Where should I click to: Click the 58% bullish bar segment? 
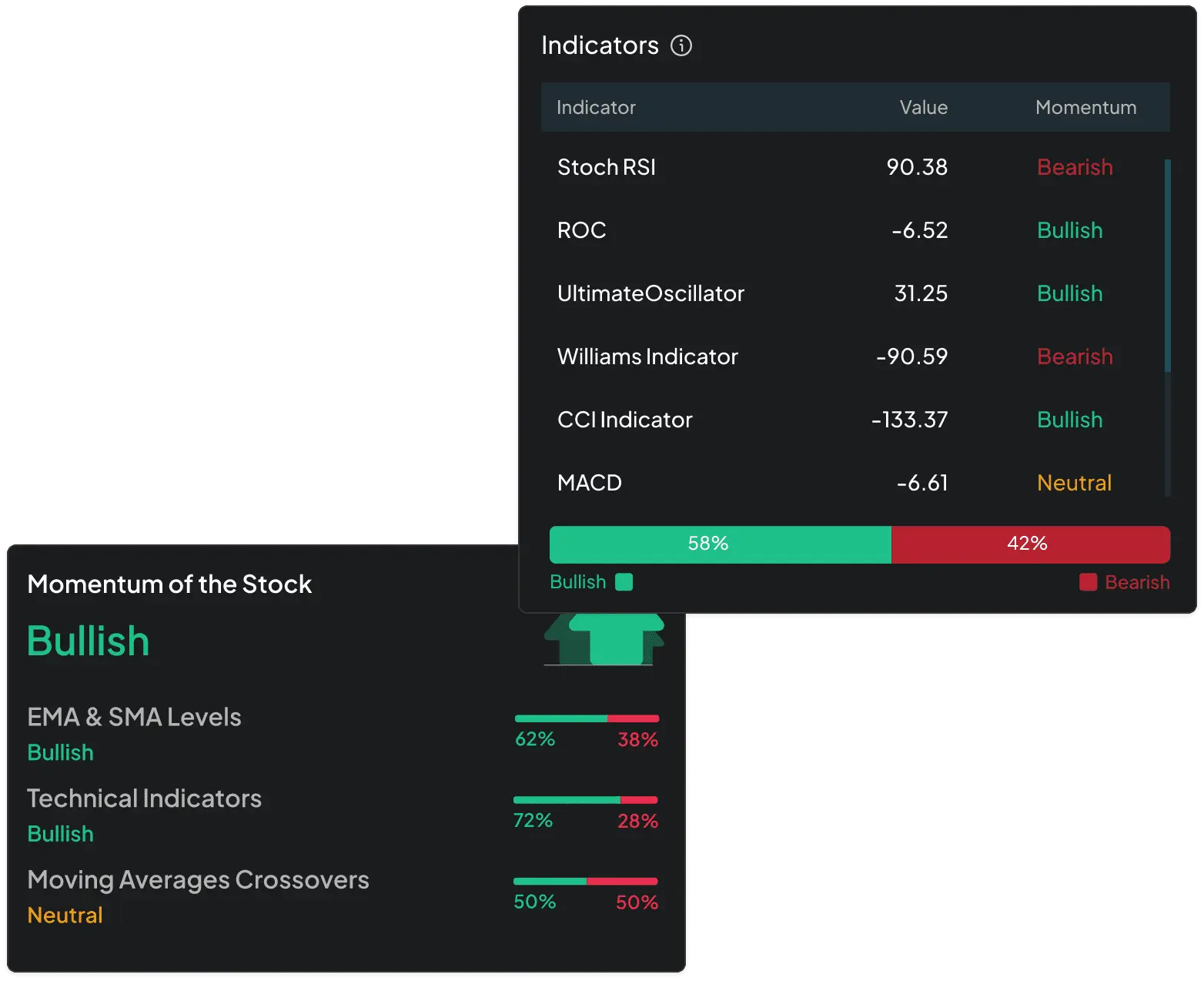[720, 544]
